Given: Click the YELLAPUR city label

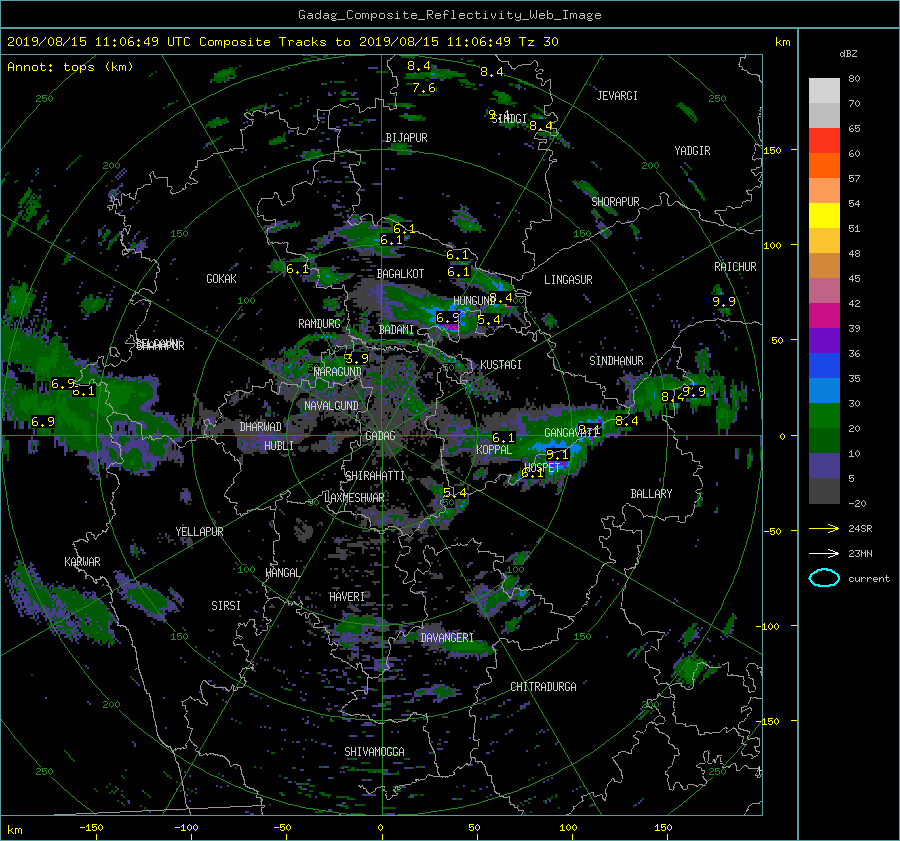Looking at the screenshot, I should coord(199,532).
